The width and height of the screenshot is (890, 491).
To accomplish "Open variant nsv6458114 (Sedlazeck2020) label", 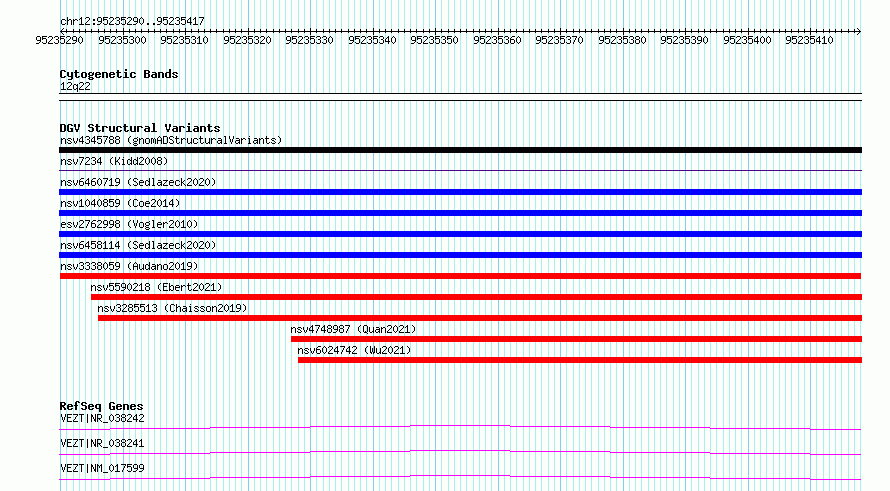I will pyautogui.click(x=138, y=245).
